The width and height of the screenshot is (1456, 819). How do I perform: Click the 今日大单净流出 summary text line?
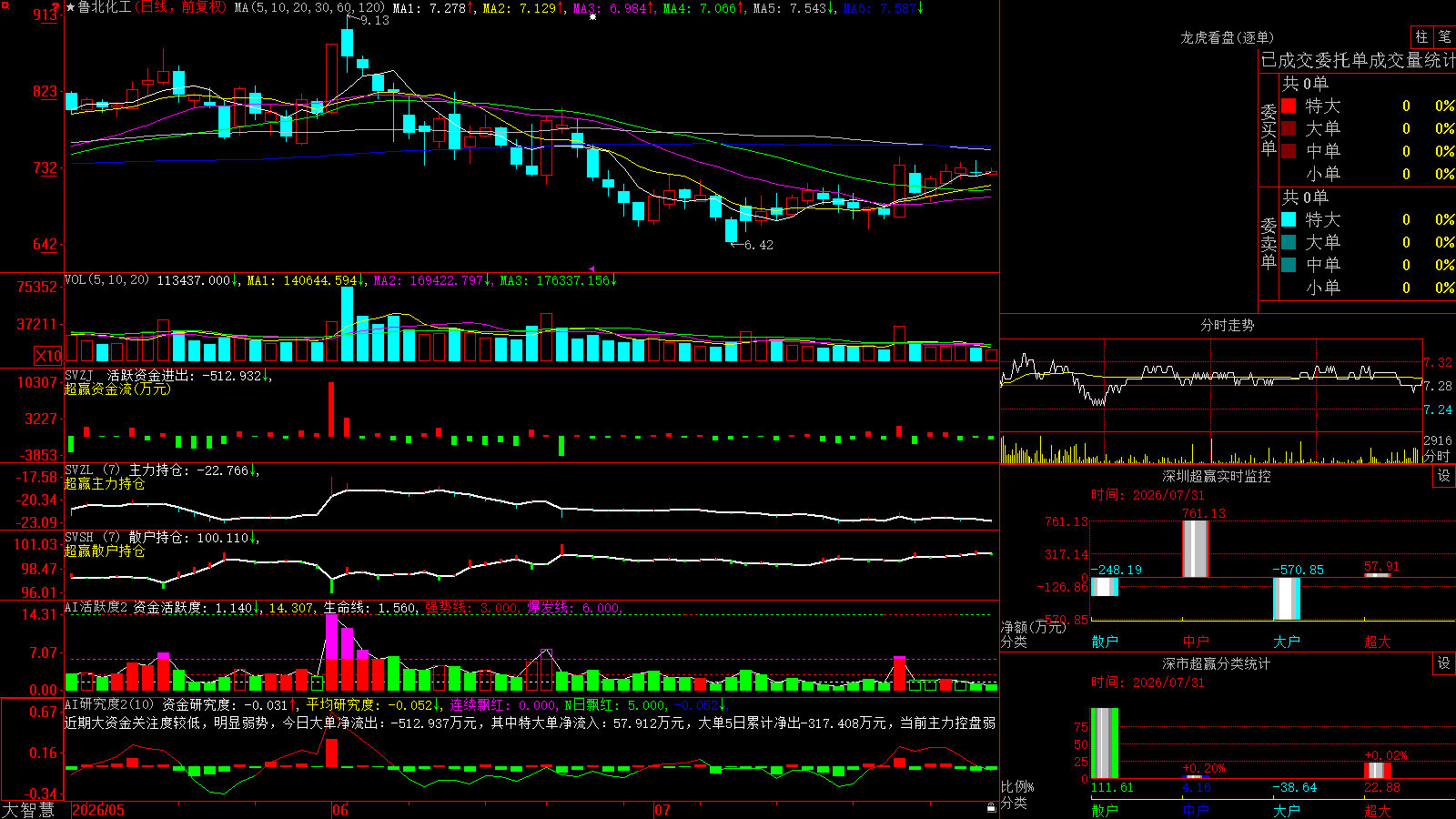click(x=530, y=723)
